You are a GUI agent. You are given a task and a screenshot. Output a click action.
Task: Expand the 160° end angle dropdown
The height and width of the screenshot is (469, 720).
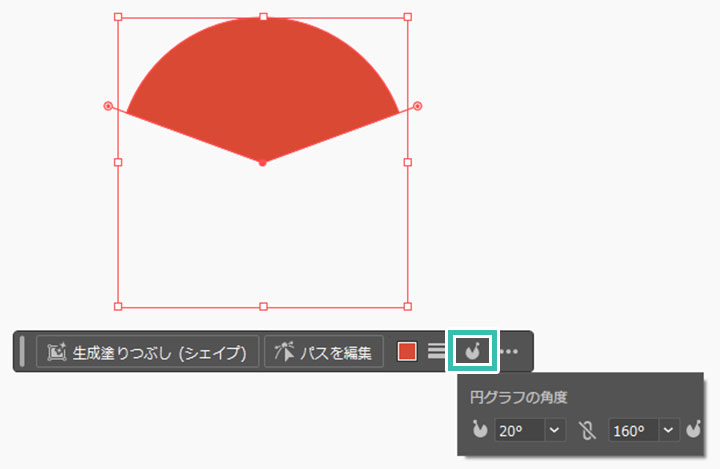[669, 431]
